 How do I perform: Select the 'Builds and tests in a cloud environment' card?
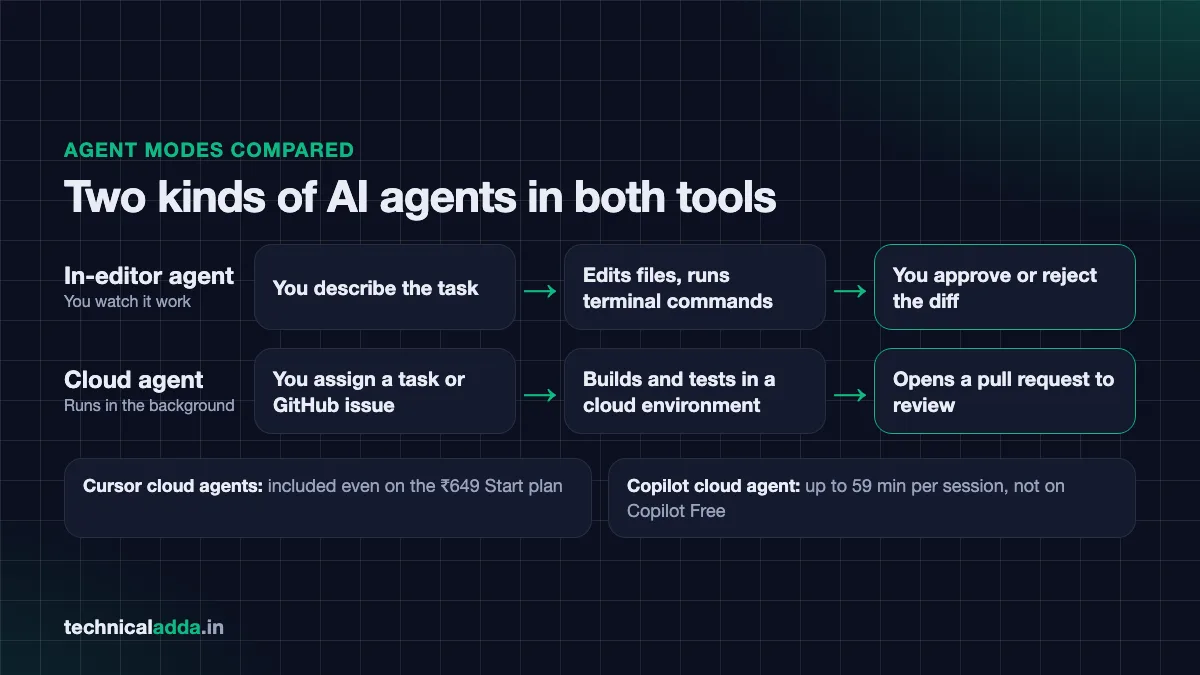point(695,391)
